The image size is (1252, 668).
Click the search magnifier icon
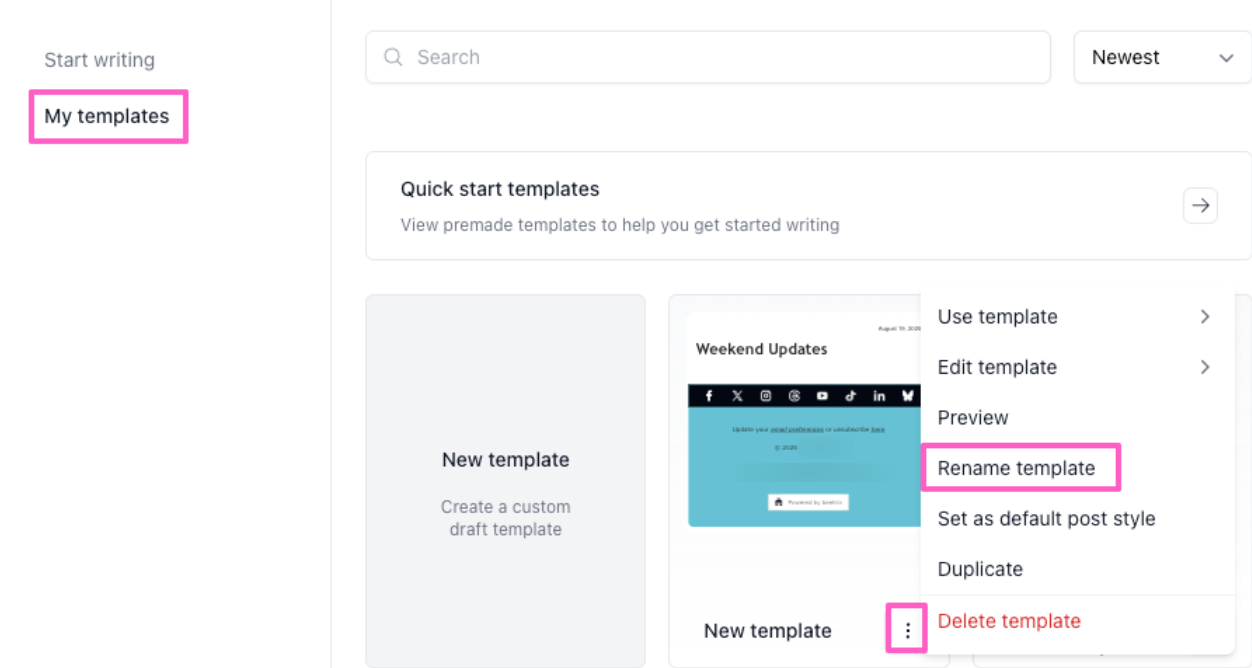point(393,57)
